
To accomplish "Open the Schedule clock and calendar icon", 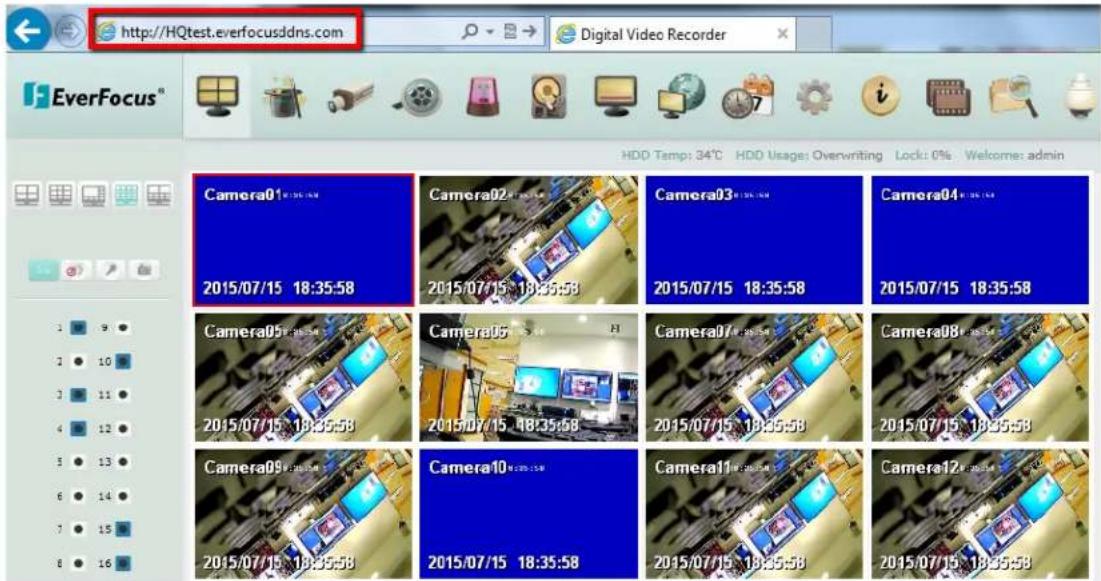I will 748,96.
